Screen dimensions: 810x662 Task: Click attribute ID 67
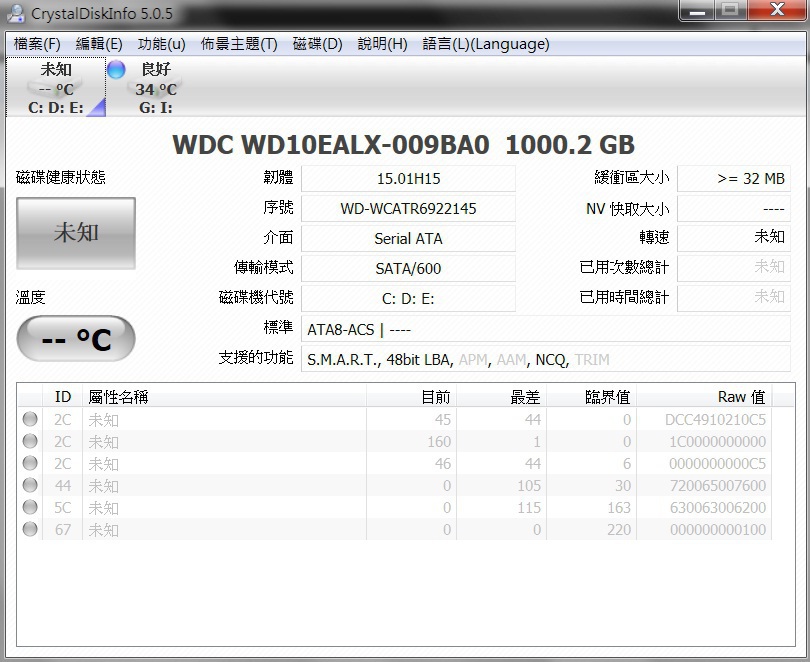pyautogui.click(x=63, y=530)
